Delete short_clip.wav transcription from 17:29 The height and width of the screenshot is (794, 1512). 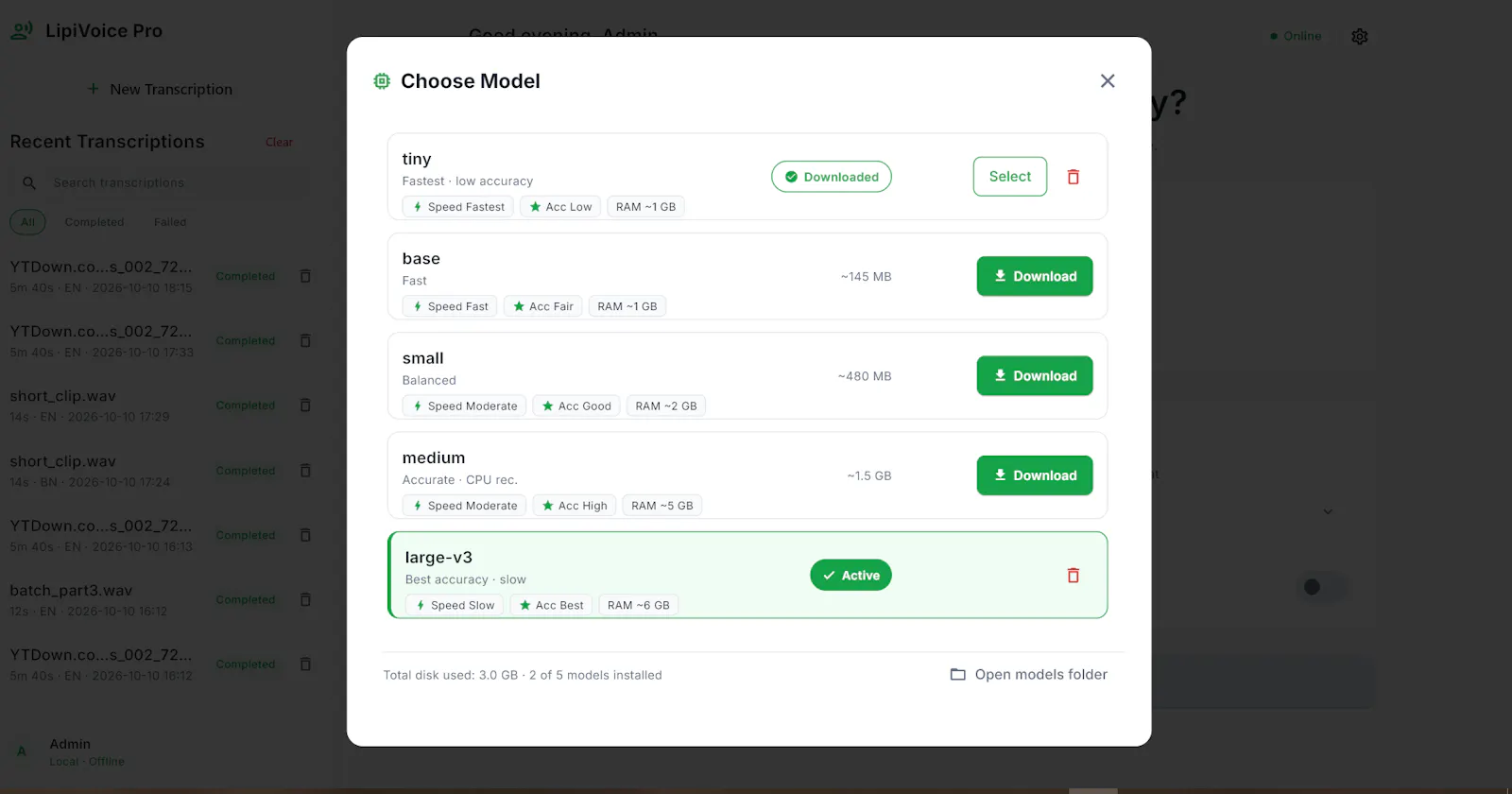[305, 406]
